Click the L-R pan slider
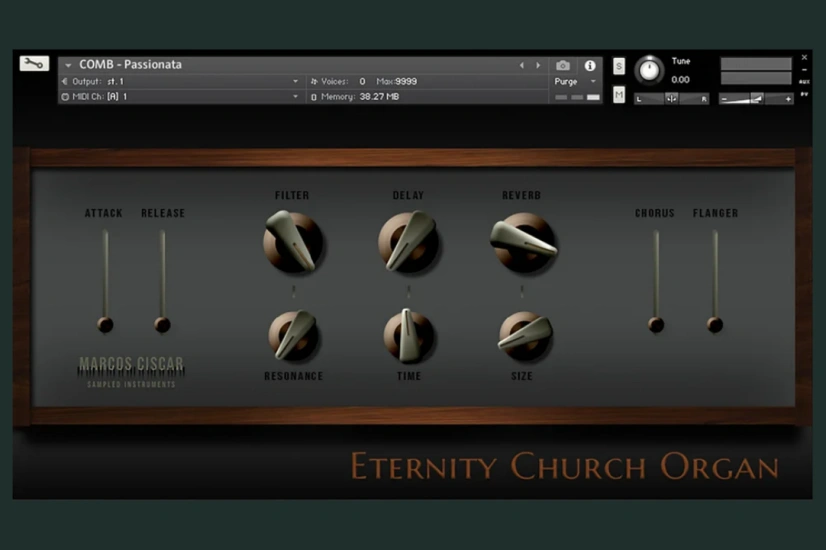The height and width of the screenshot is (550, 826). (x=672, y=99)
